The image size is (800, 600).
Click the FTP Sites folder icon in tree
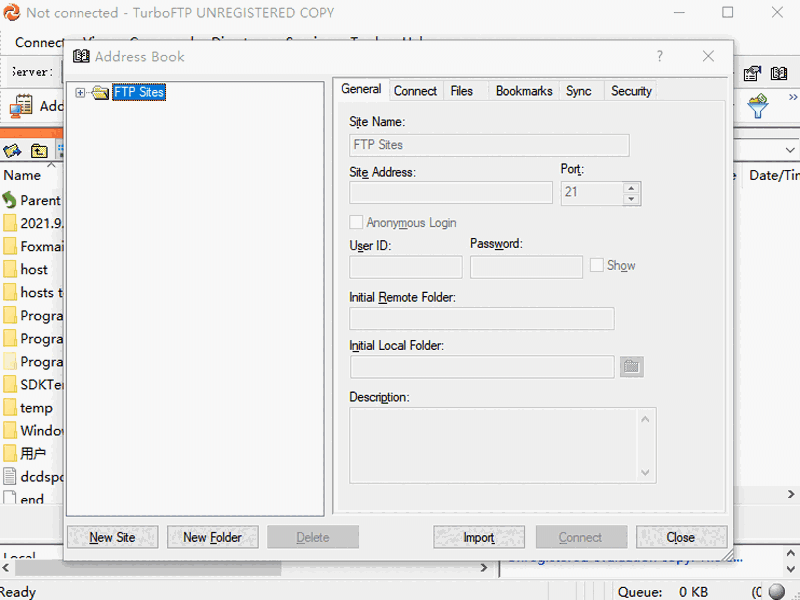pyautogui.click(x=101, y=92)
